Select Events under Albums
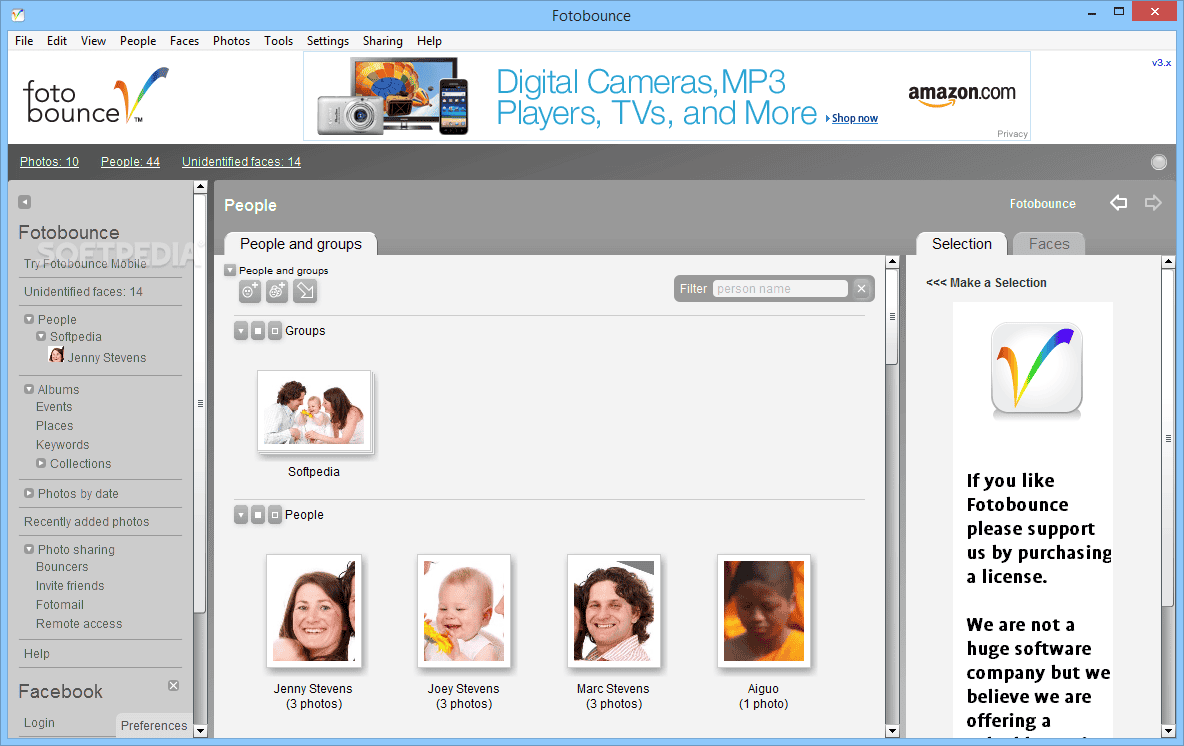1184x746 pixels. pyautogui.click(x=54, y=407)
